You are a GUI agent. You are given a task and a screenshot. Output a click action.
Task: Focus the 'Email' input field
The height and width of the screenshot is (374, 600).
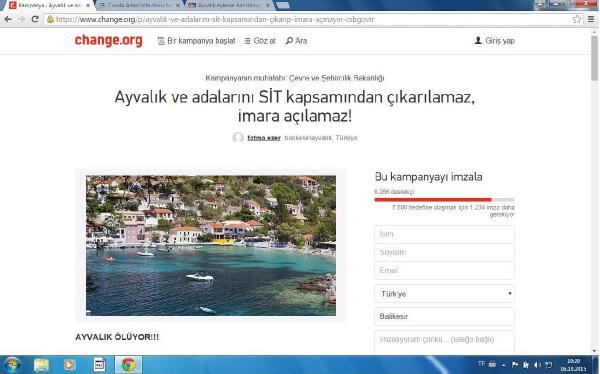444,270
